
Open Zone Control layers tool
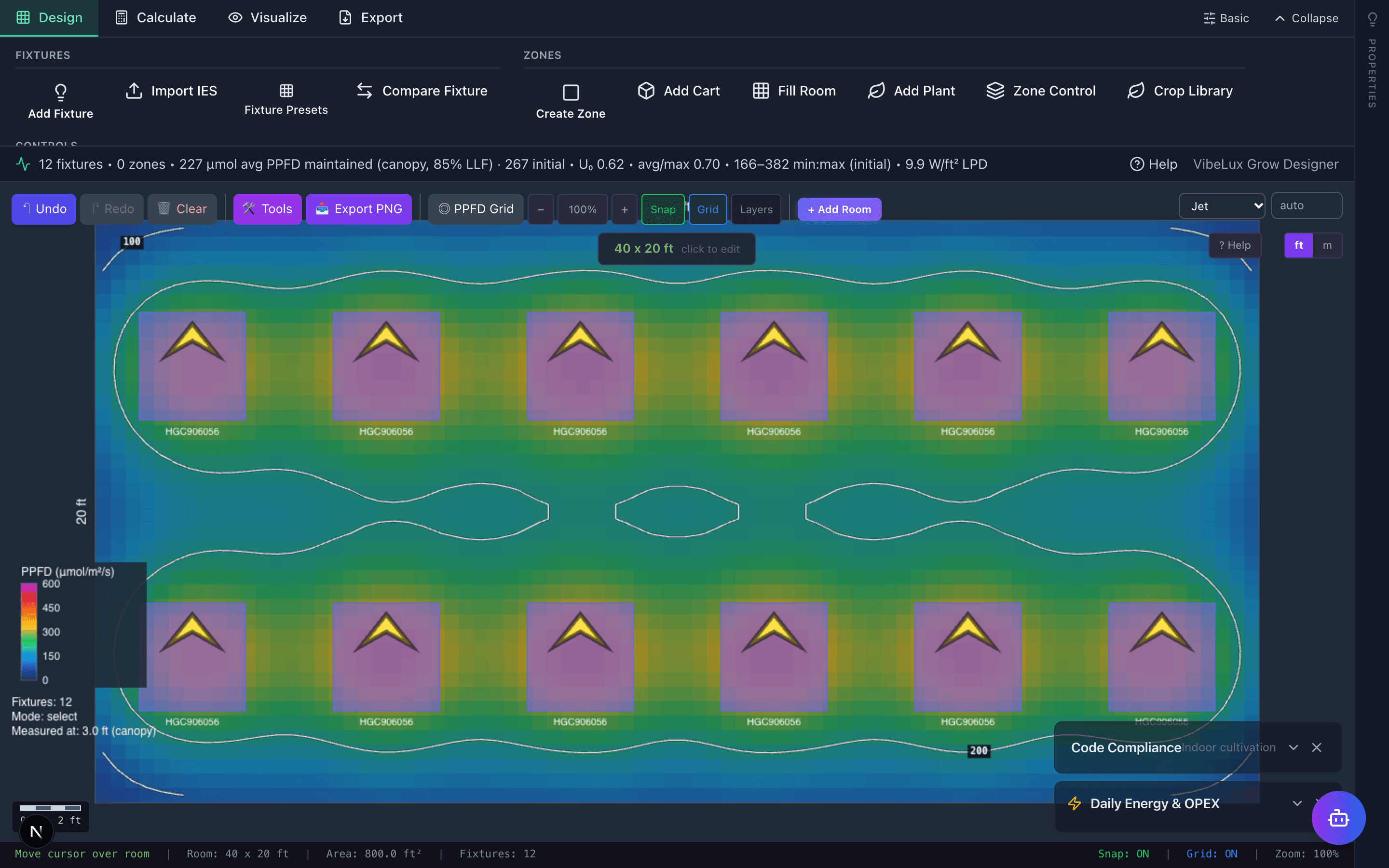pos(1041,91)
